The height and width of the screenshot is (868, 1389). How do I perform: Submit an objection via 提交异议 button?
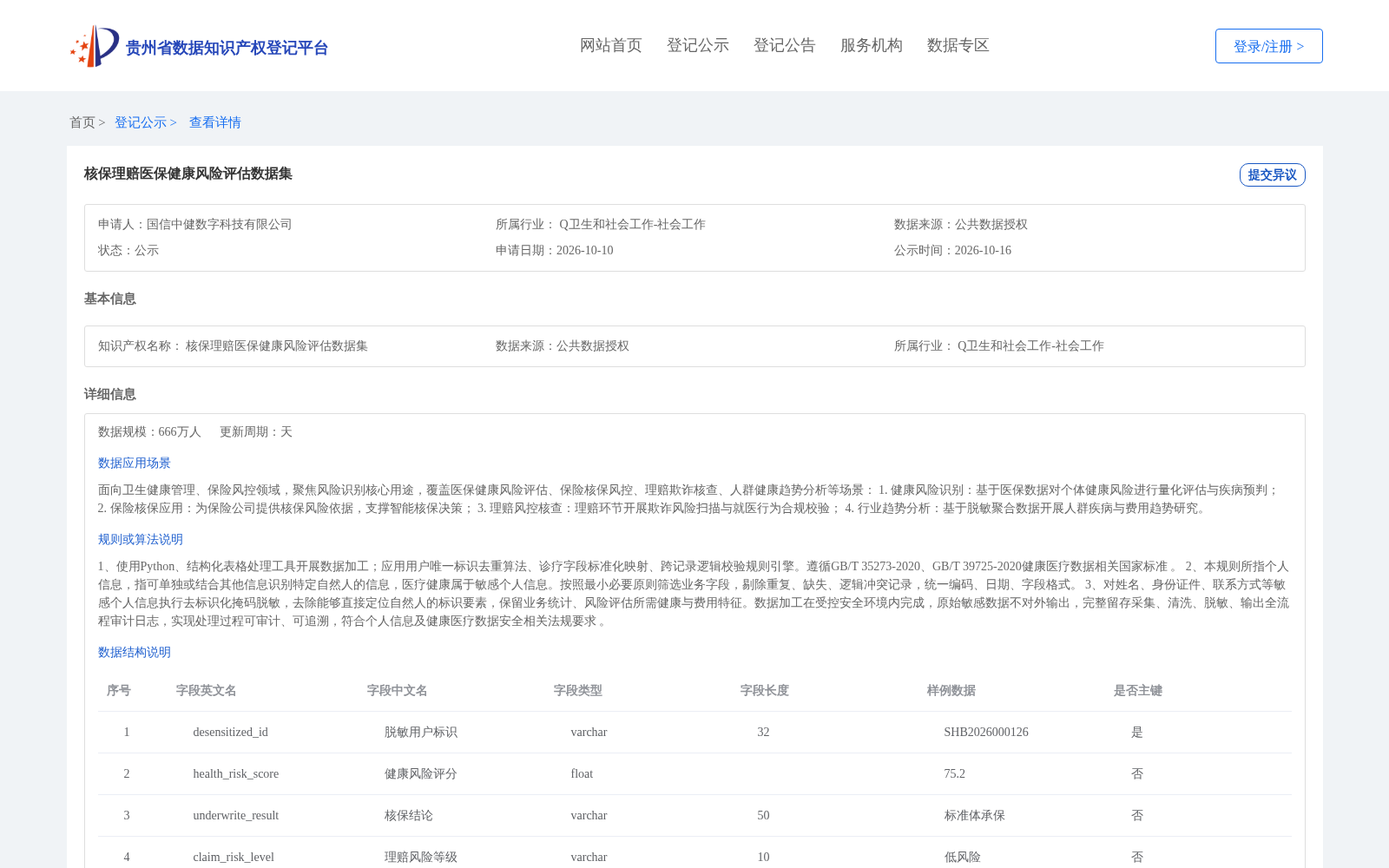tap(1273, 174)
